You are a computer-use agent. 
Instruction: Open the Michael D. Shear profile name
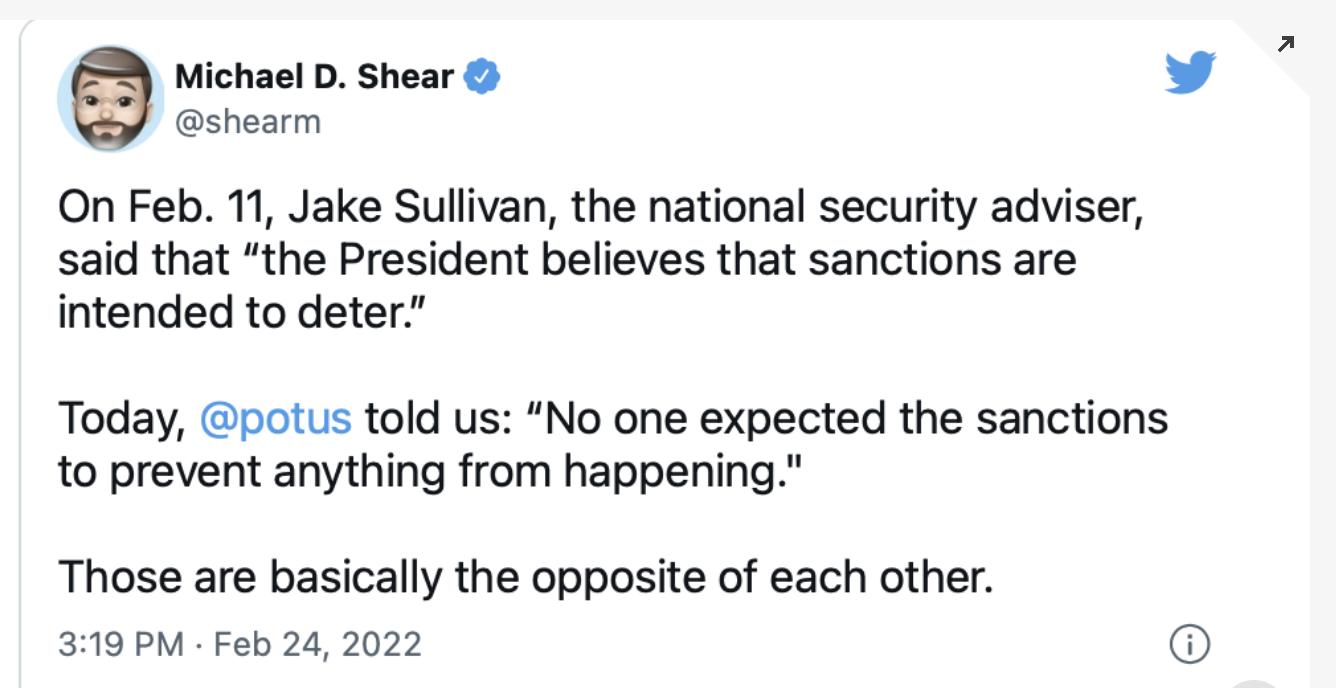pos(314,76)
